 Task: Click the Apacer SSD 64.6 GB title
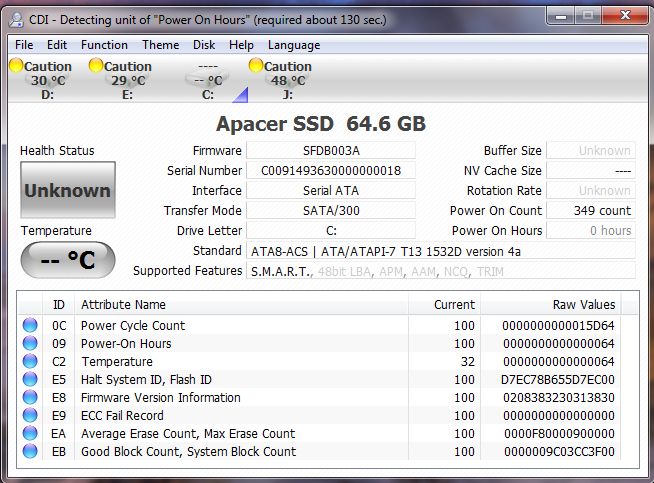tap(321, 123)
